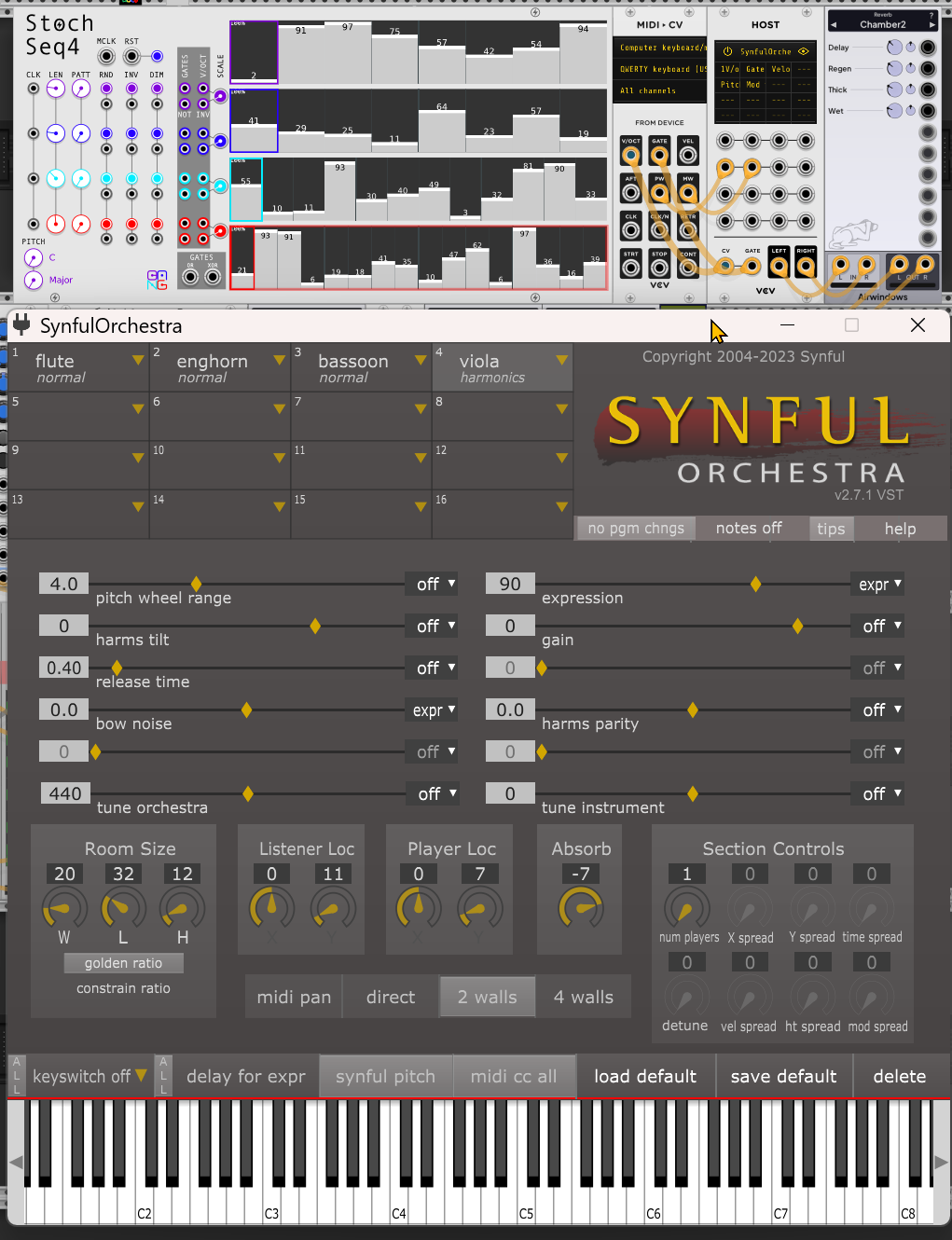This screenshot has height=1240, width=952.
Task: Click the save default button
Action: [x=784, y=1076]
